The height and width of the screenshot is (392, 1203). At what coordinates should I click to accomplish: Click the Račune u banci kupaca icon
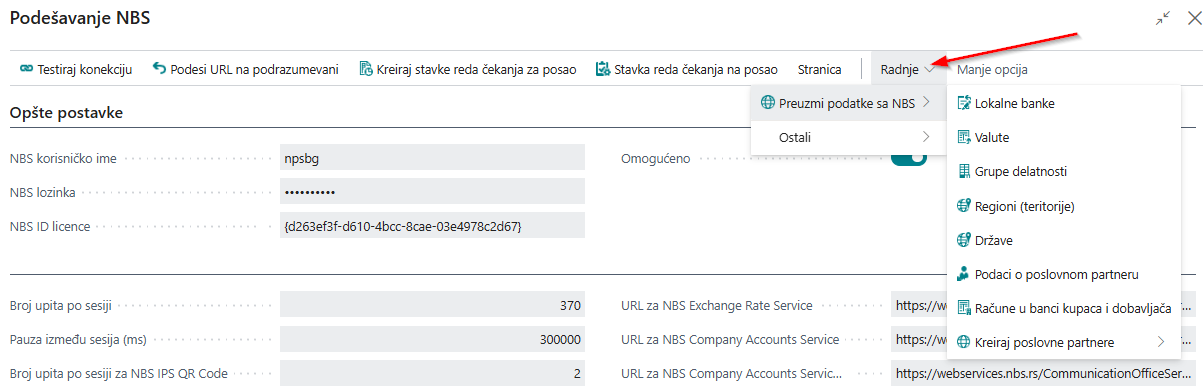(964, 308)
